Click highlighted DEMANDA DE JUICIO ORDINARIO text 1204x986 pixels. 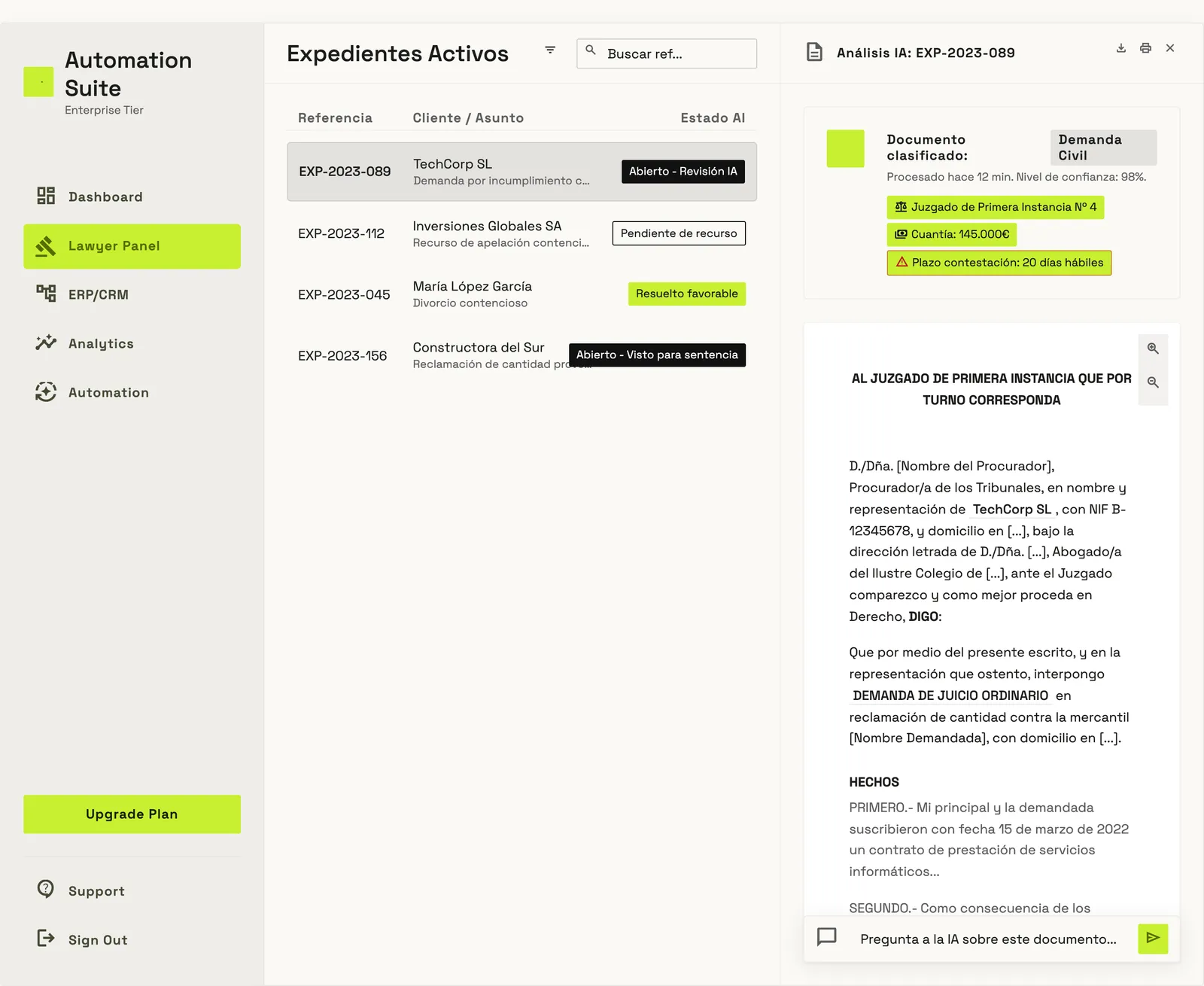950,695
